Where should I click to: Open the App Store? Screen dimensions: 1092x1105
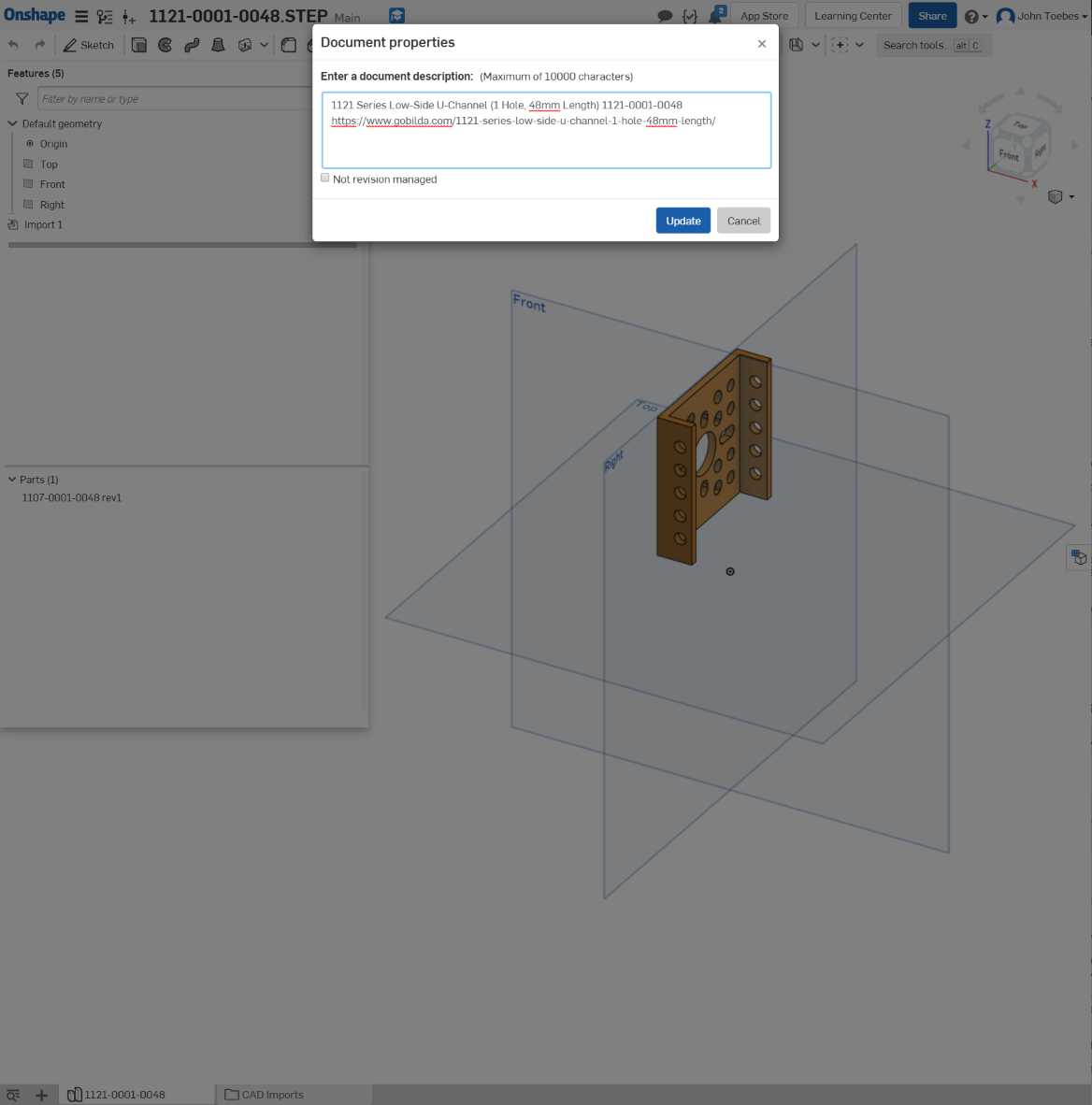pos(764,16)
